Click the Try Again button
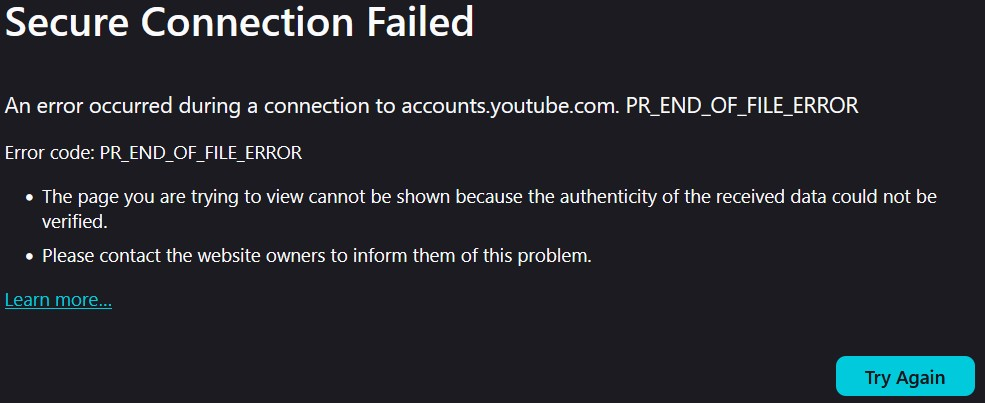The image size is (985, 403). click(x=904, y=377)
